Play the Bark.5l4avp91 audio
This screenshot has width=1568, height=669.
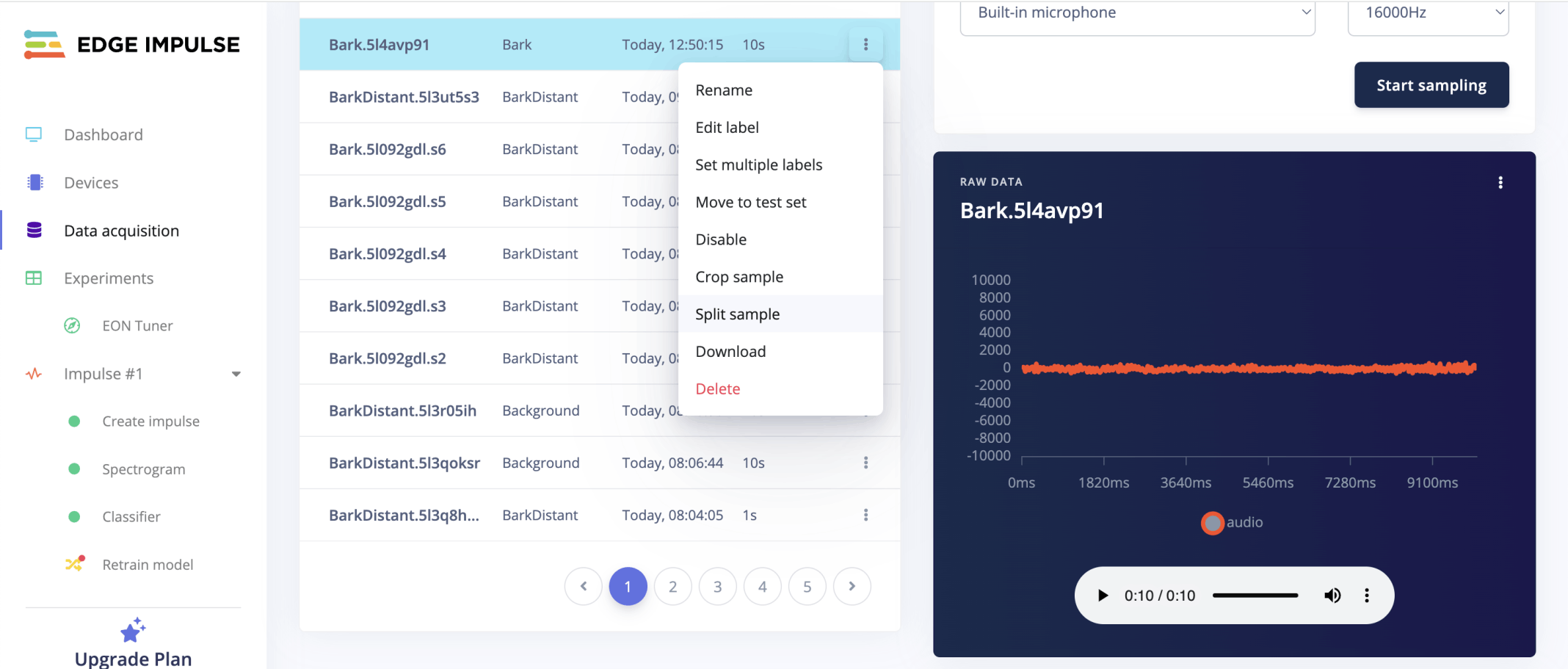click(1103, 596)
